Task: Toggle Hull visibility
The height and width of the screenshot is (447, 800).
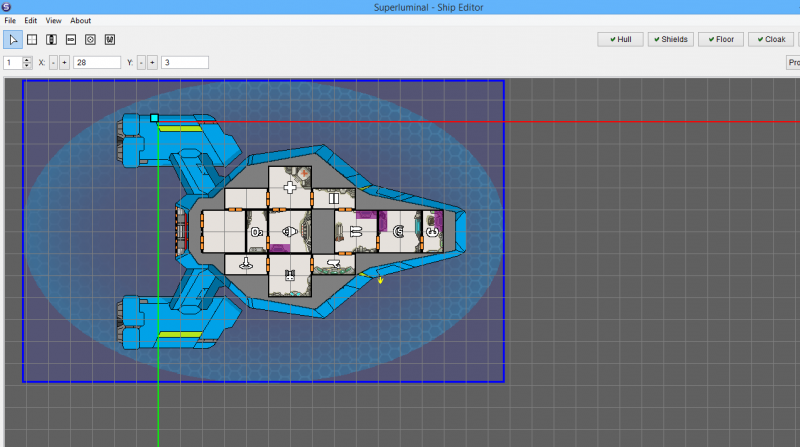Action: click(x=620, y=39)
